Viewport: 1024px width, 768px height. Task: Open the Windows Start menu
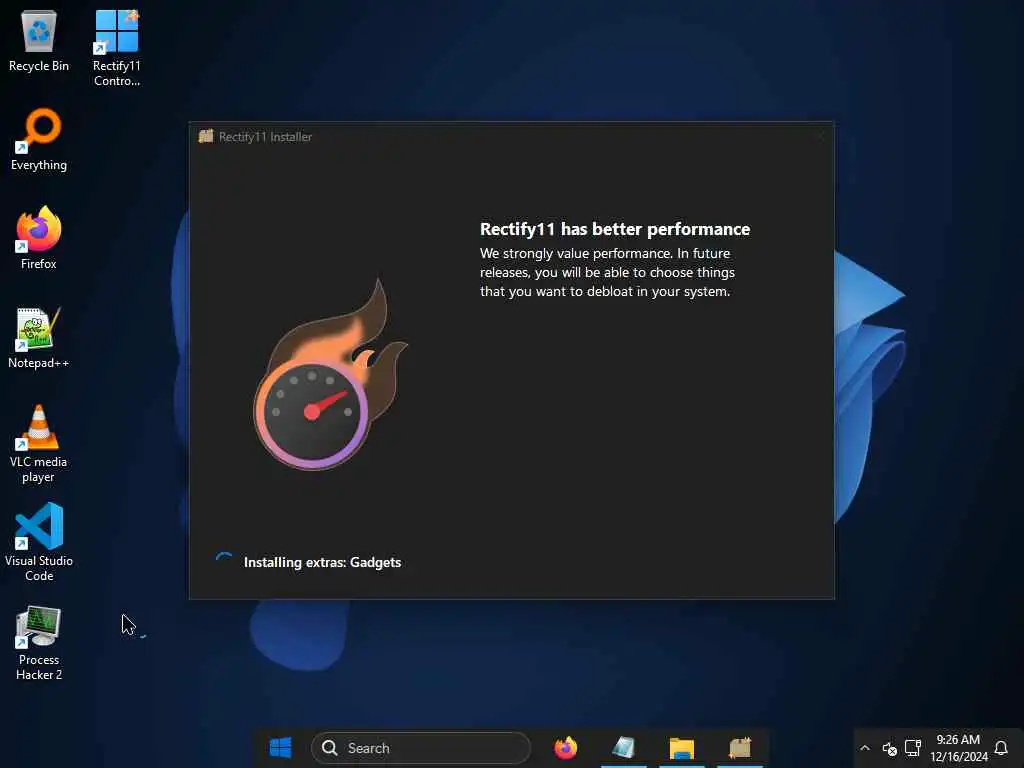click(x=281, y=748)
